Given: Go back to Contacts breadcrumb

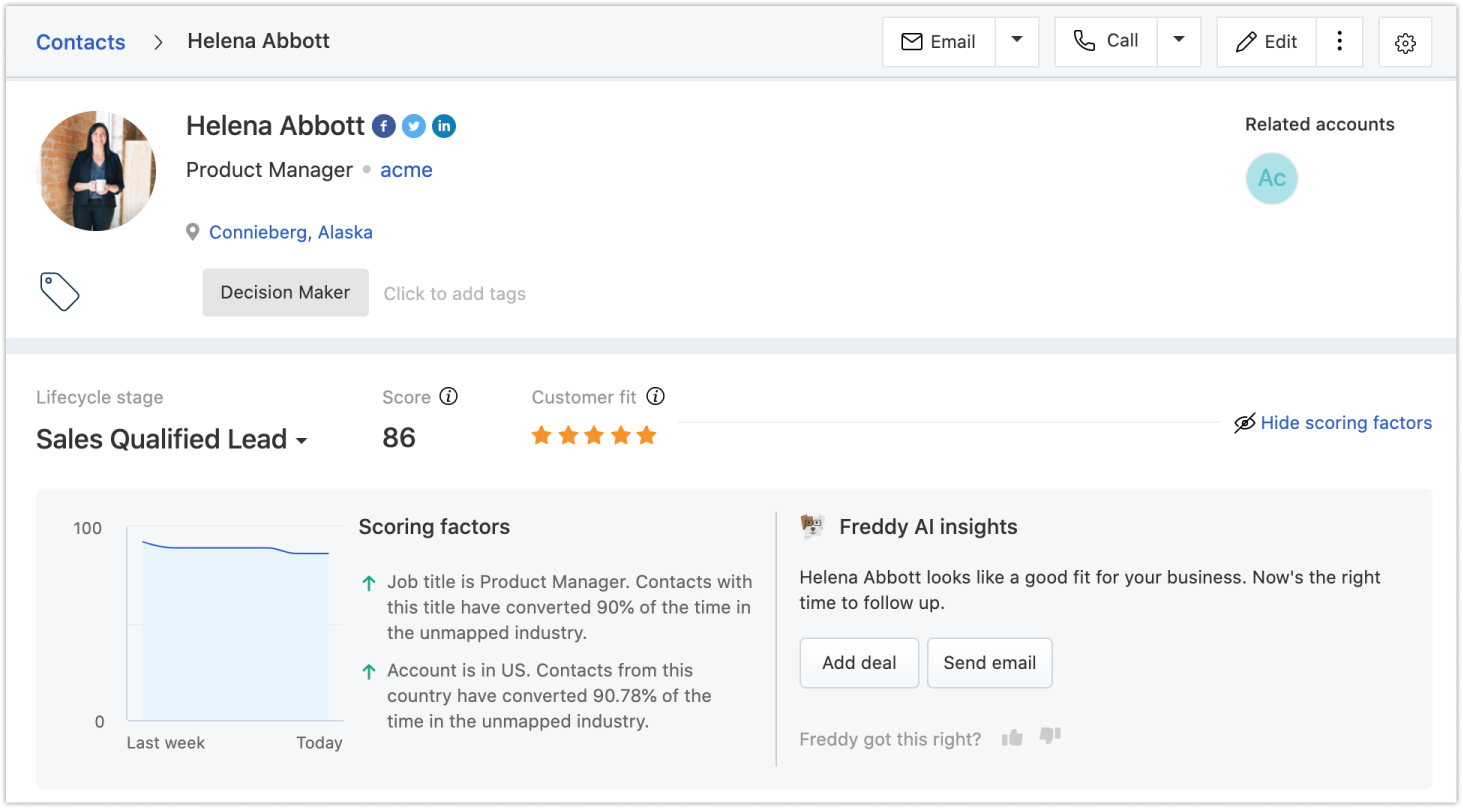Looking at the screenshot, I should pyautogui.click(x=81, y=42).
